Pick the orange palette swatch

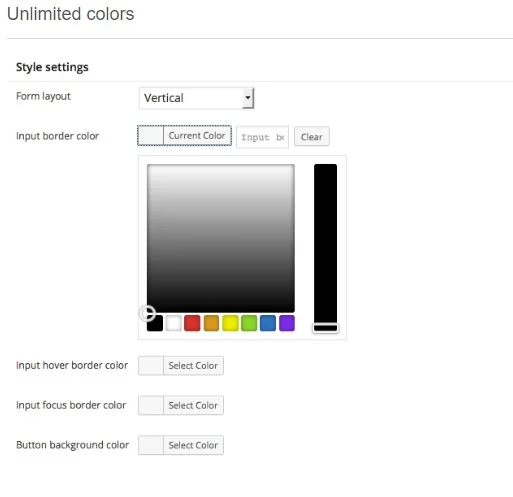(x=211, y=323)
